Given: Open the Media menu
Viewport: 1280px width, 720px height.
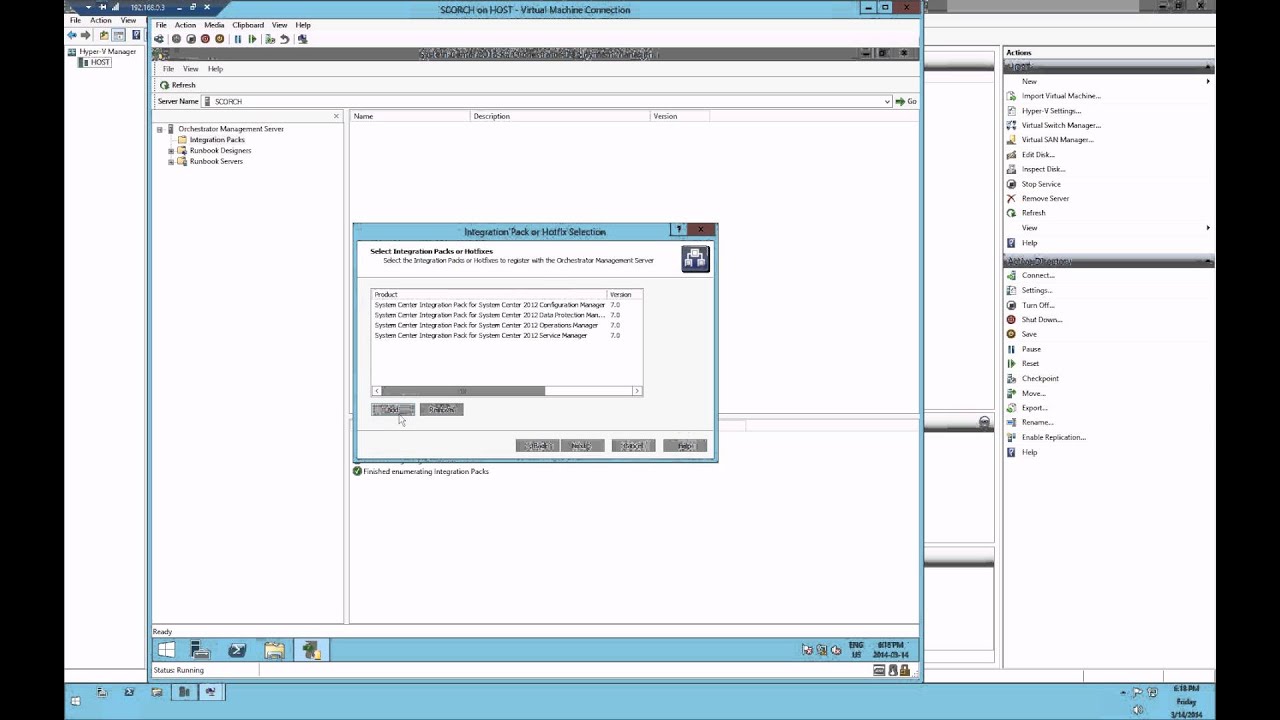Looking at the screenshot, I should [x=214, y=25].
